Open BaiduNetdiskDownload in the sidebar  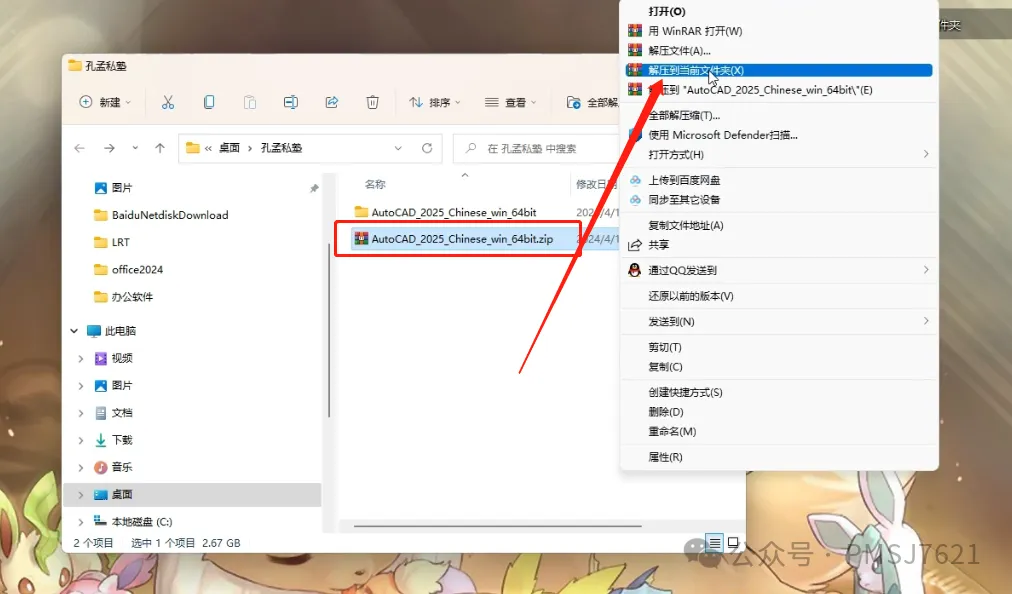(x=170, y=215)
